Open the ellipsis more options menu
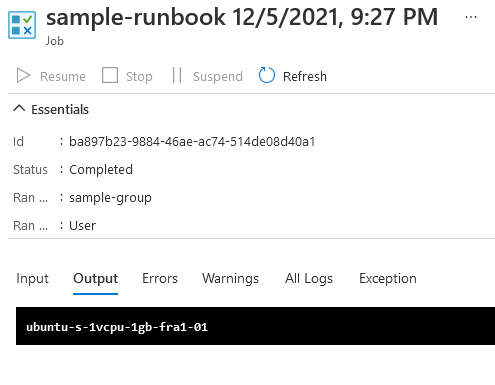This screenshot has width=495, height=385. point(471,17)
